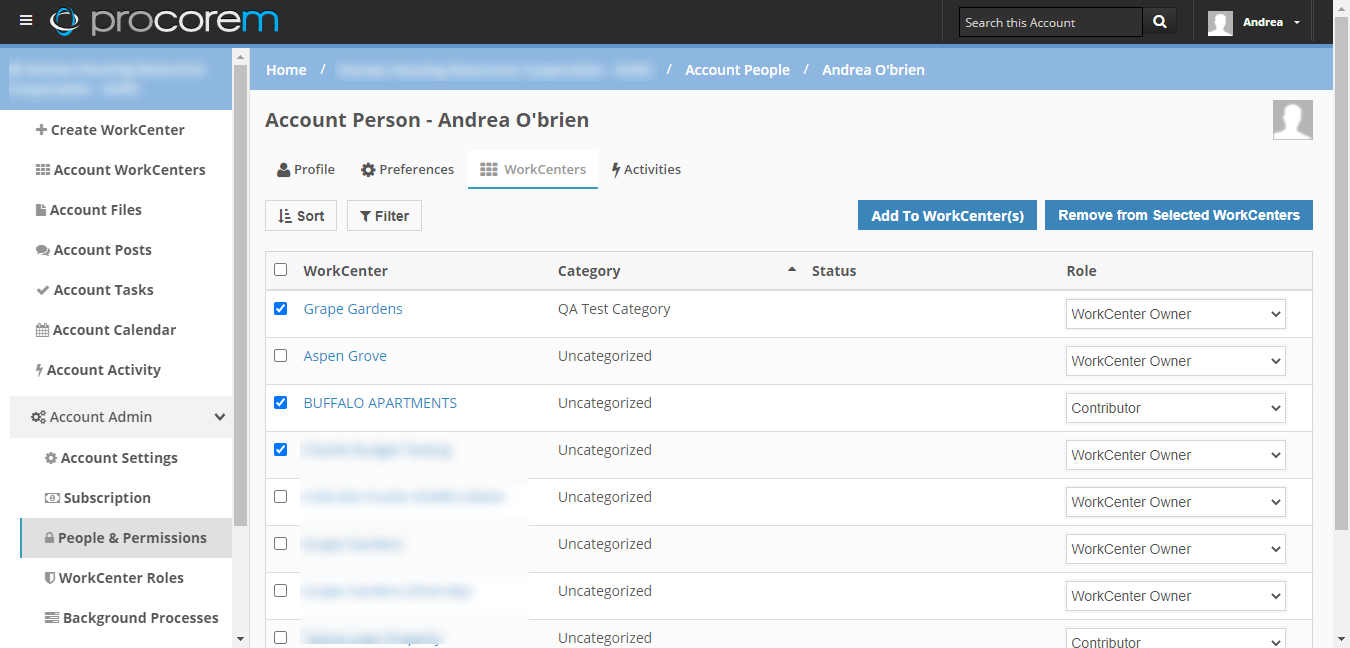This screenshot has height=648, width=1350.
Task: Open Account Posts in sidebar
Action: [x=93, y=250]
